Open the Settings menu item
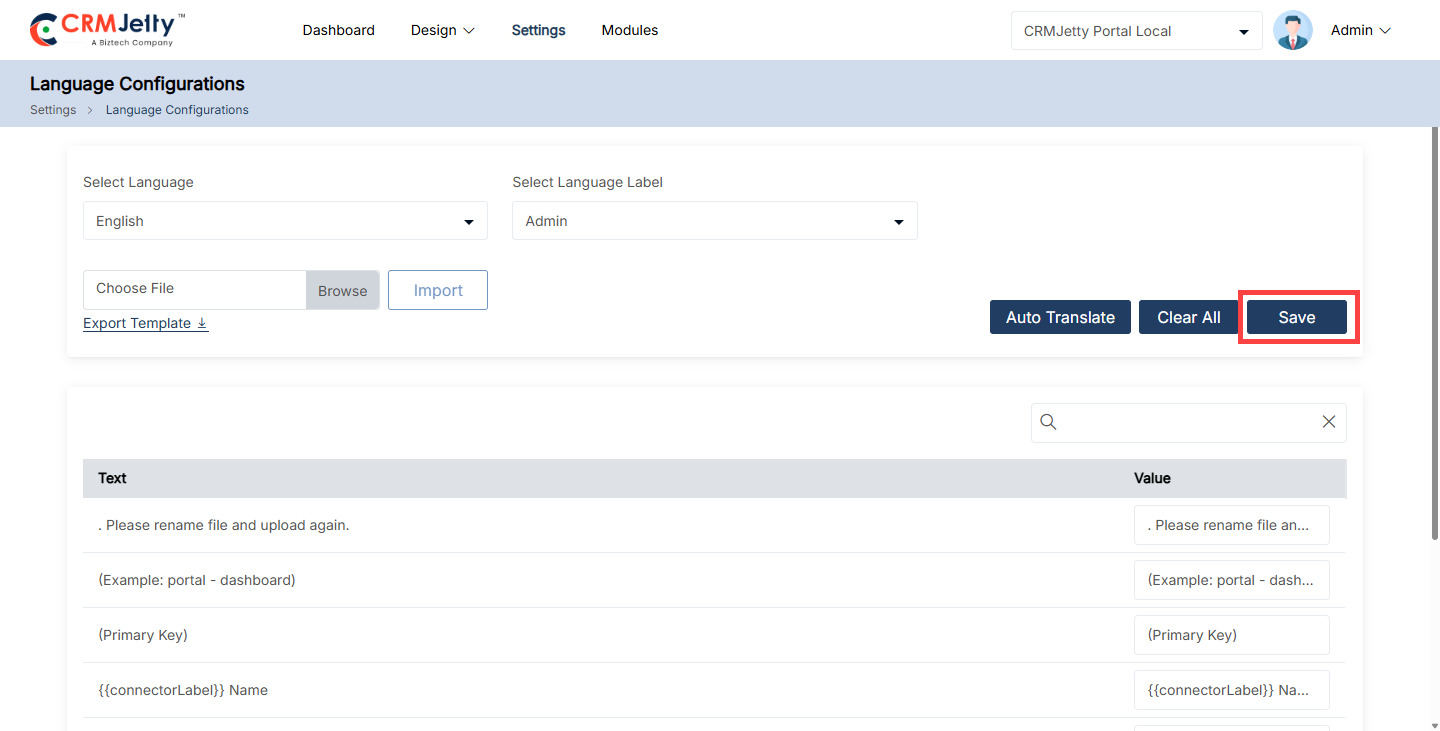Screen dimensions: 1440x731 click(538, 31)
